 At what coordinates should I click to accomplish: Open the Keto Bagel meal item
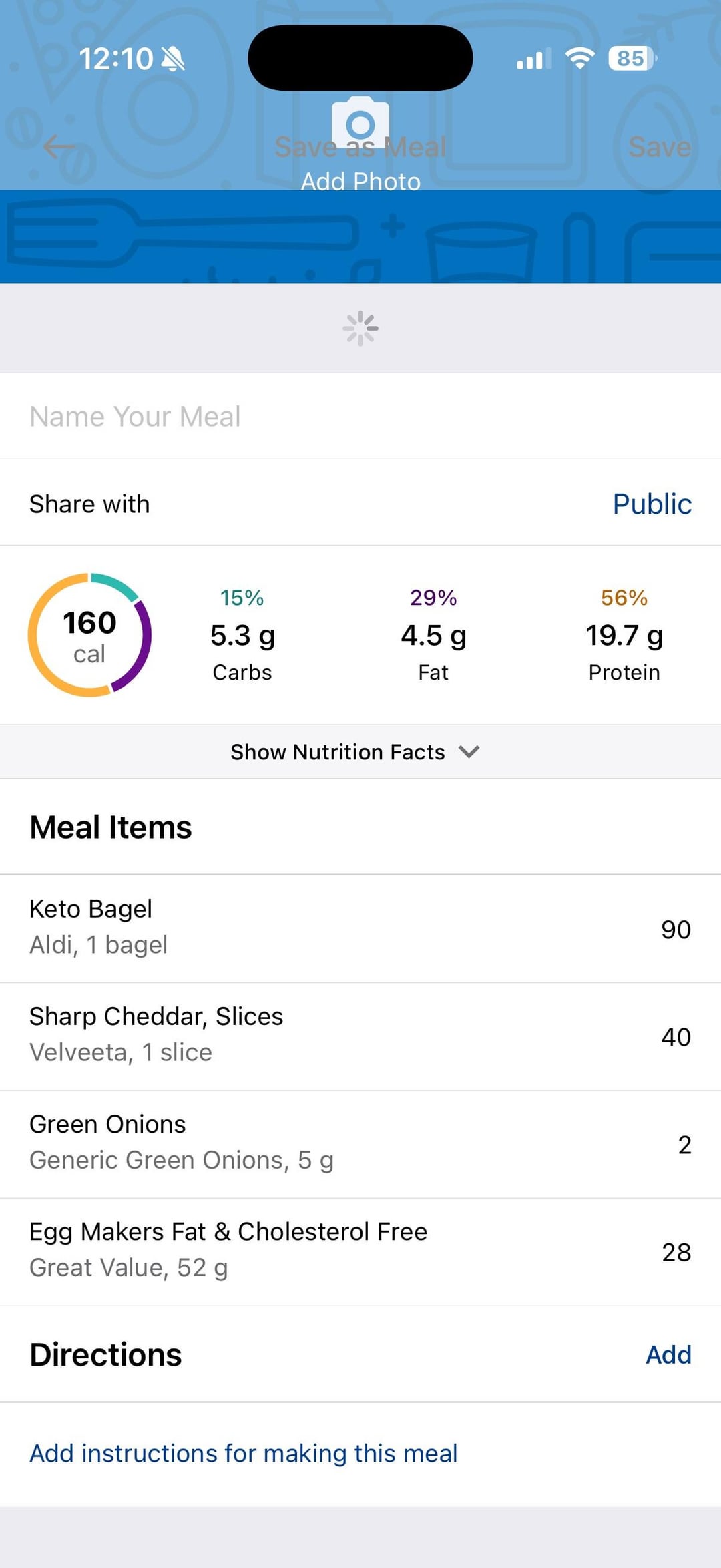[x=360, y=928]
